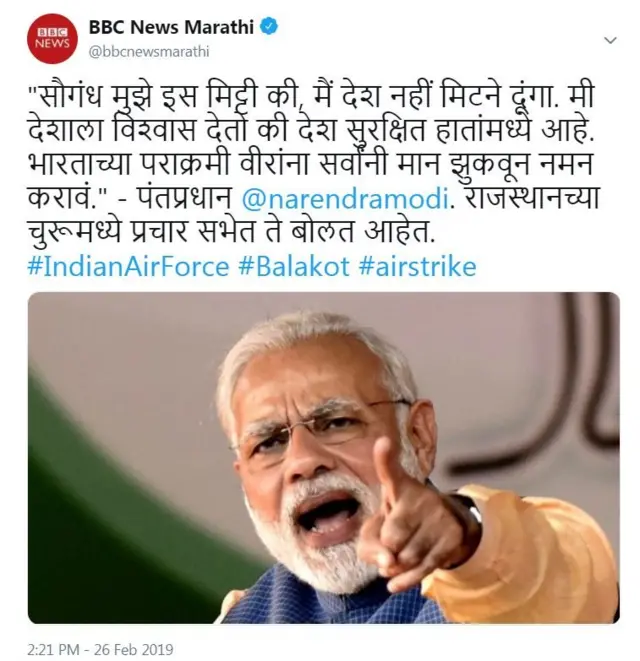
Task: Select the #Balakot hashtag
Action: coord(294,267)
